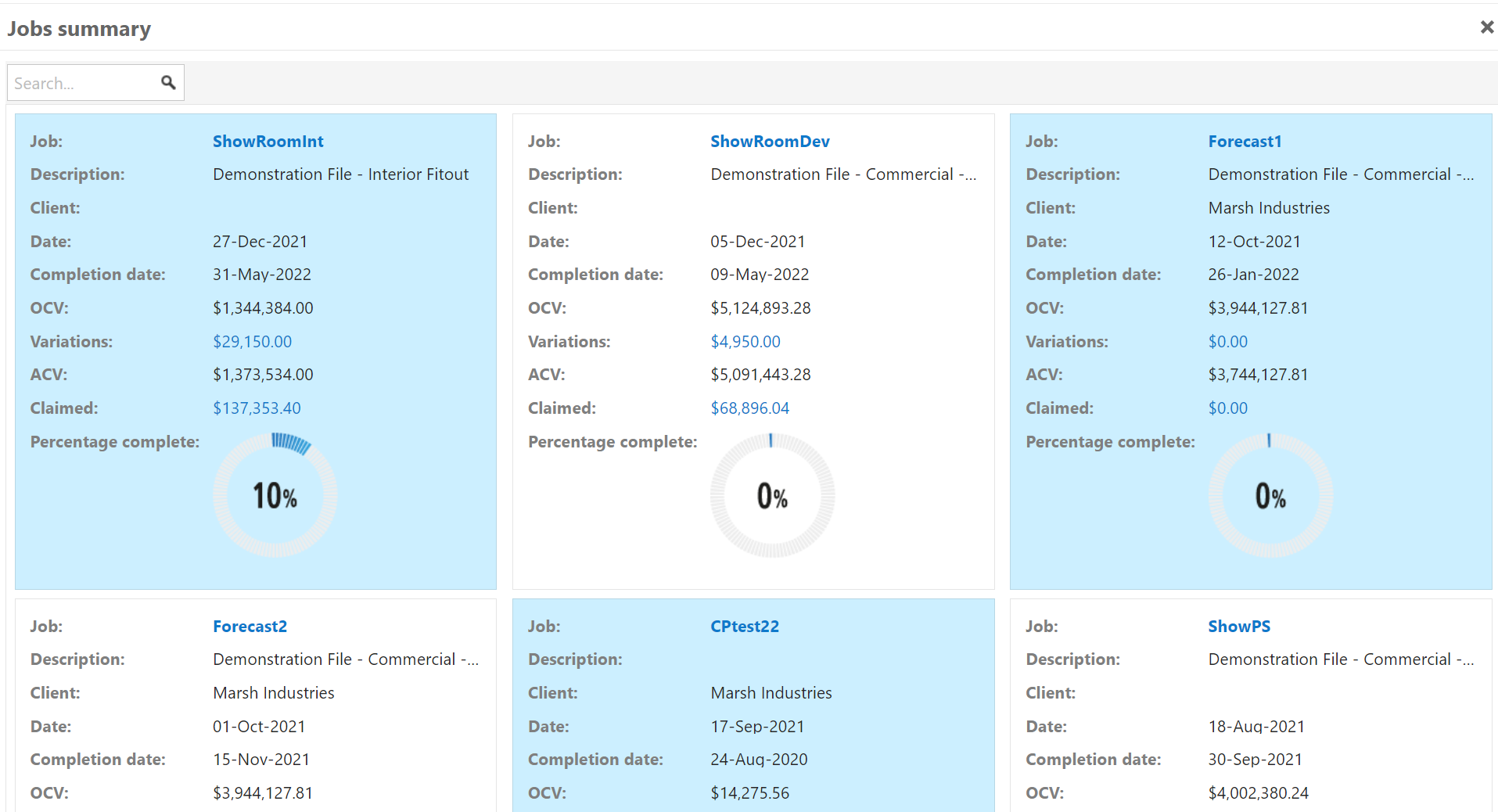This screenshot has height=812, width=1498.
Task: Select CPtest22 date 17-Sep-2021
Action: tap(757, 727)
